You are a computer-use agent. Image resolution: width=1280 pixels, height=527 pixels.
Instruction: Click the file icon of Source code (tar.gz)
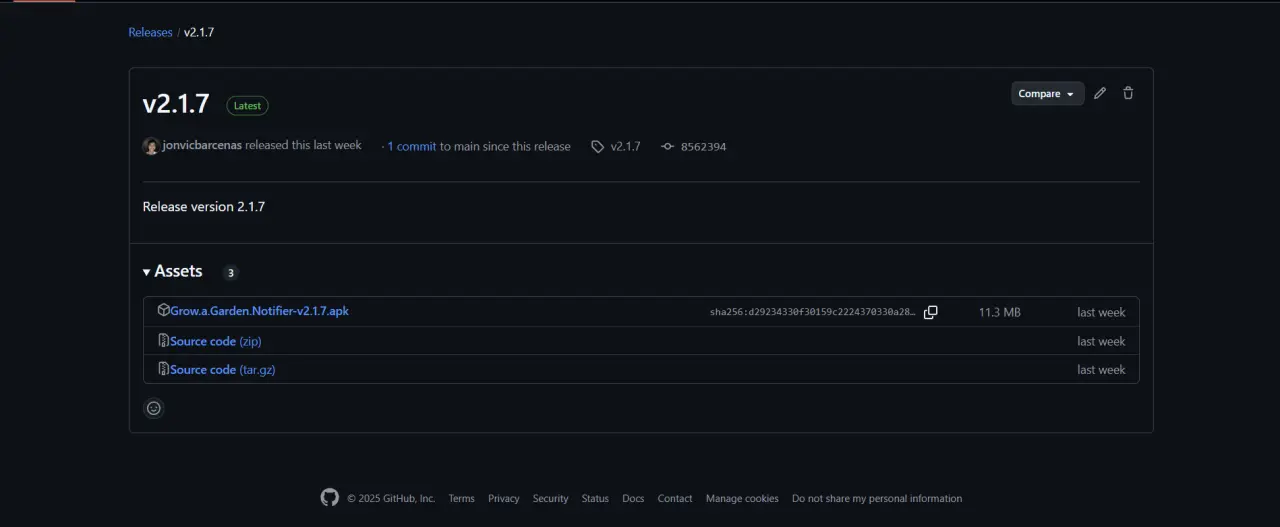coord(163,369)
